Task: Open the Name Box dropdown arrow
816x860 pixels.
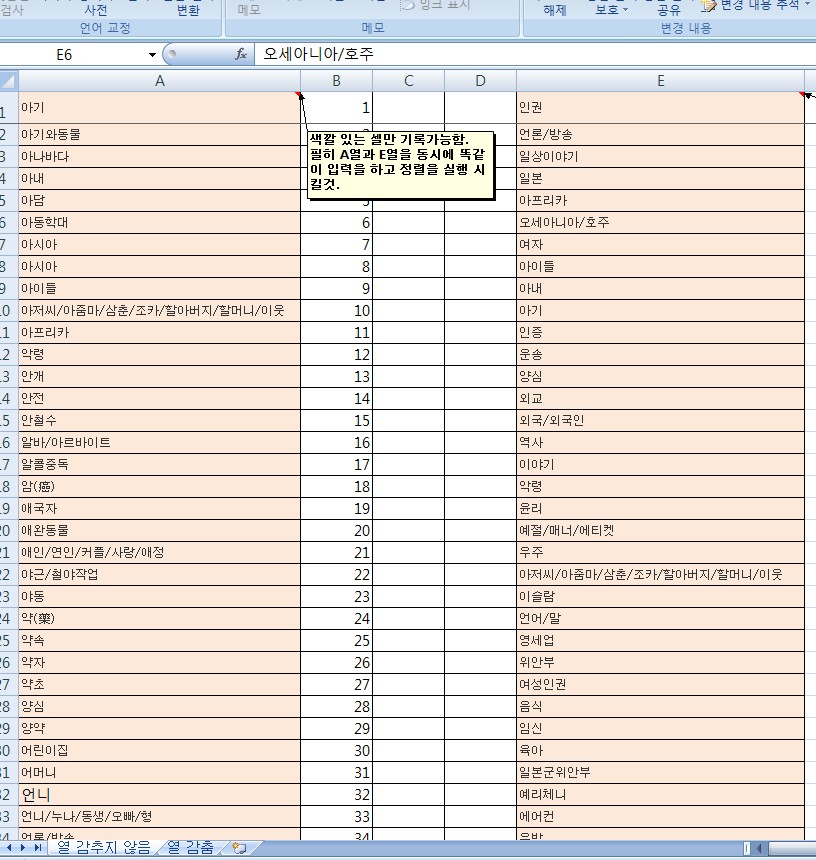Action: pyautogui.click(x=152, y=55)
